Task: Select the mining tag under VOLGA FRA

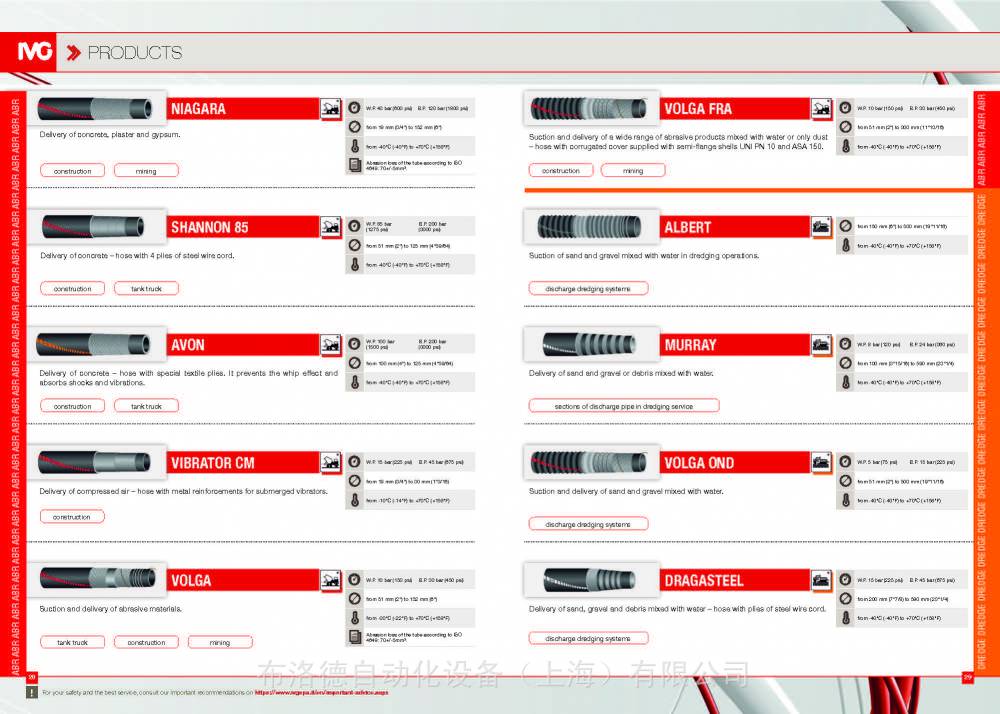Action: point(633,171)
